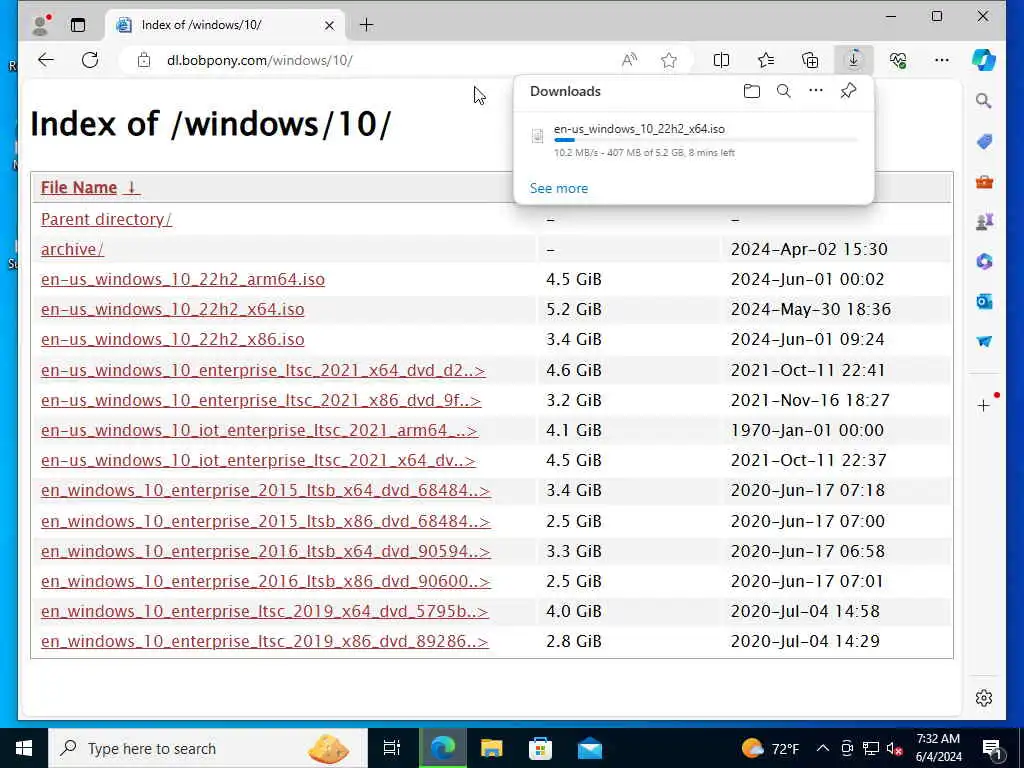This screenshot has height=768, width=1024.
Task: Download enterprise 2016 ltsb x86 dvd link
Action: pyautogui.click(x=265, y=581)
